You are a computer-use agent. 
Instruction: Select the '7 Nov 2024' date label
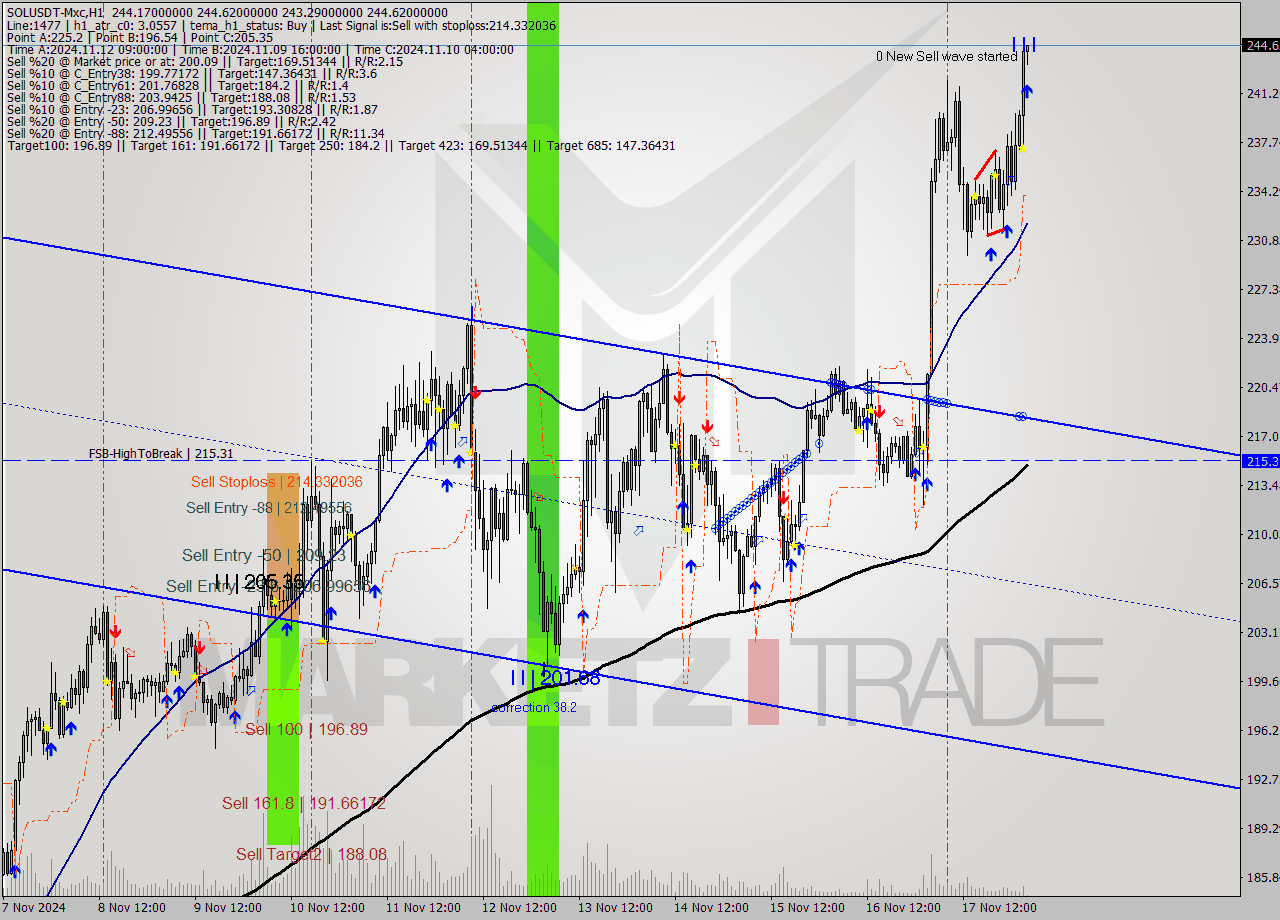[34, 908]
